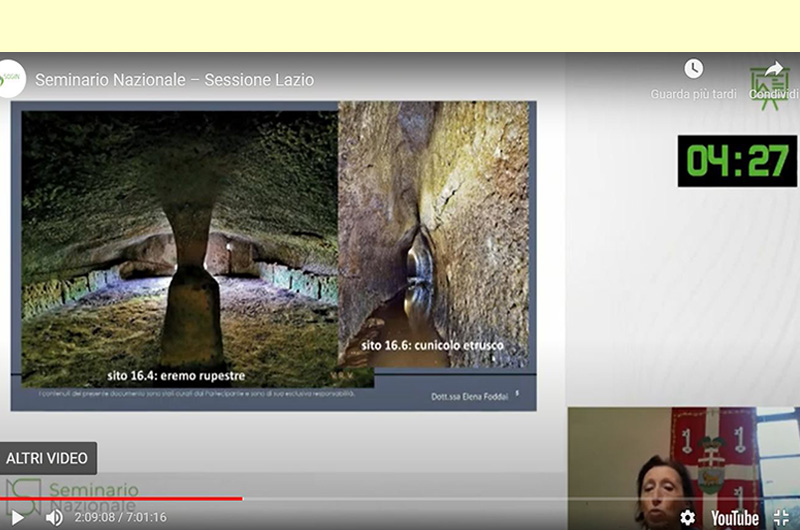The width and height of the screenshot is (800, 530).
Task: Click the red coat-of-arms banner behind speaker
Action: (x=713, y=450)
